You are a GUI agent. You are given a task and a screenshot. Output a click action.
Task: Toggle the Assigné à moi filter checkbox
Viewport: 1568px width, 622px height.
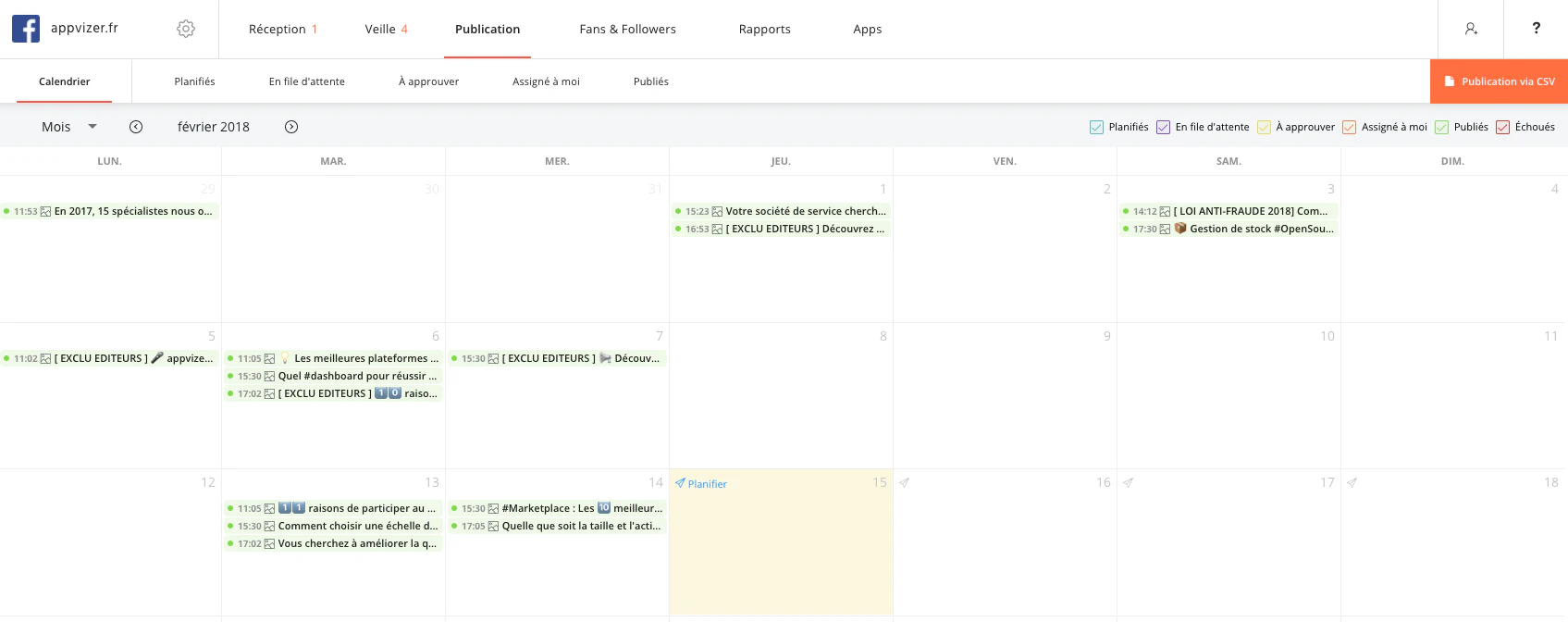click(1349, 128)
